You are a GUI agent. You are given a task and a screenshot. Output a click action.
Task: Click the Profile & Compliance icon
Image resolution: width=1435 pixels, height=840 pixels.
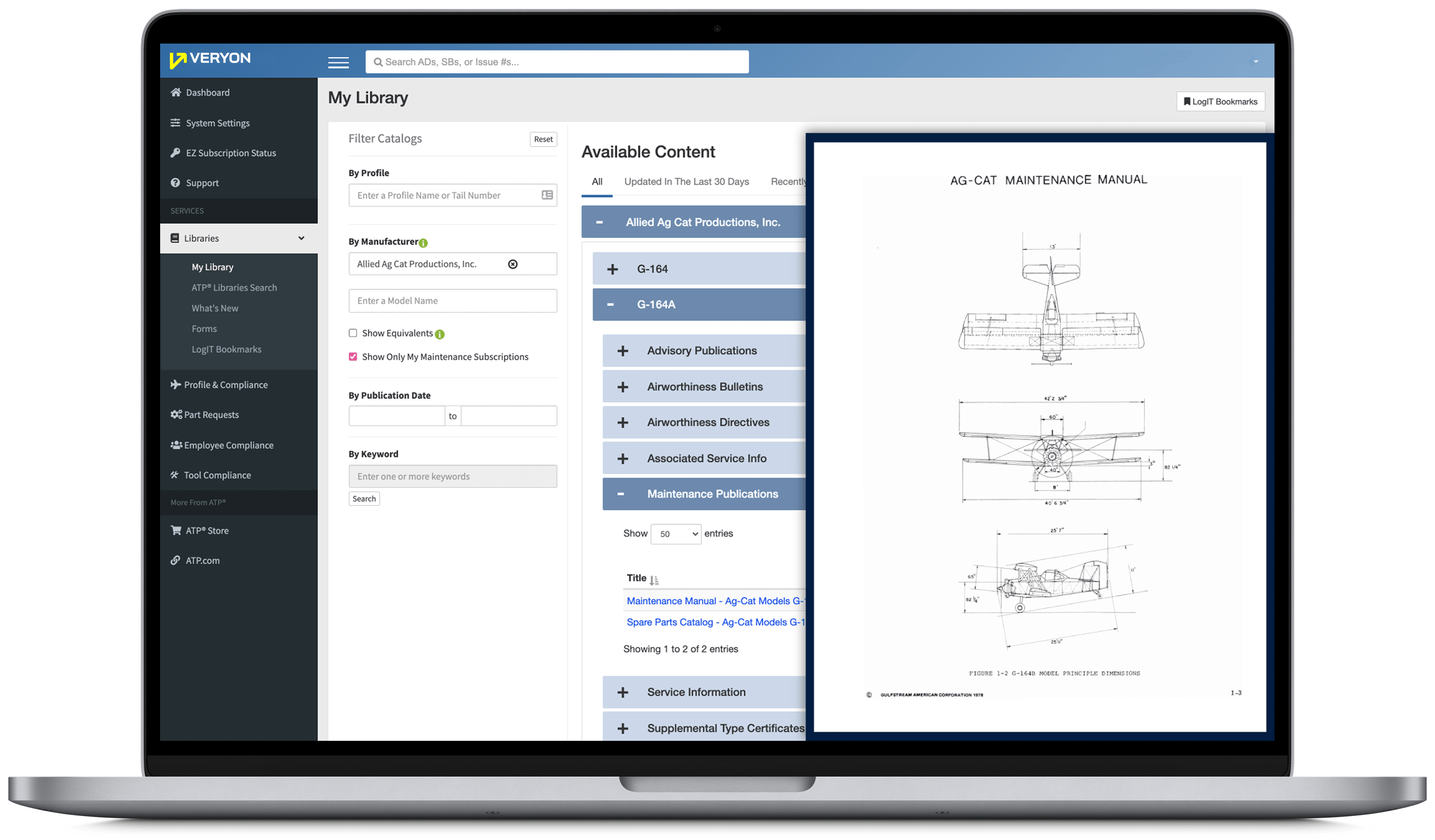point(174,384)
